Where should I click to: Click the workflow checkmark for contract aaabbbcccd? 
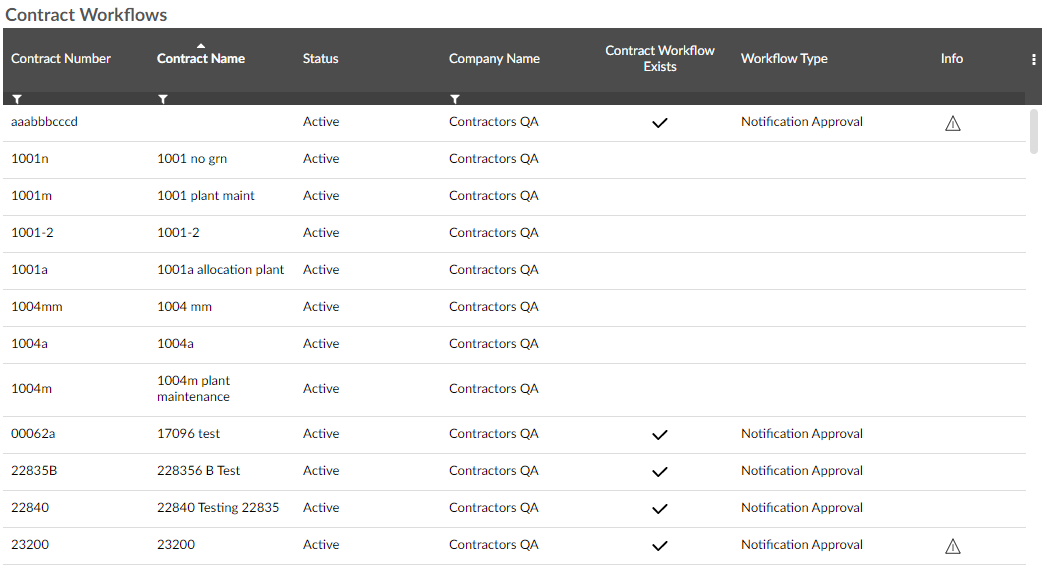(x=660, y=123)
